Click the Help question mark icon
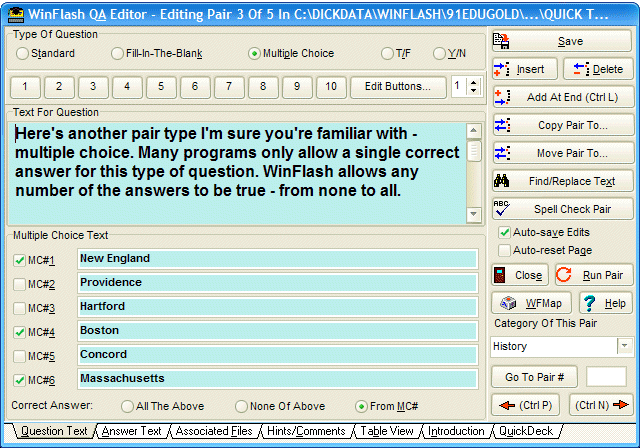The width and height of the screenshot is (640, 448). coord(589,303)
